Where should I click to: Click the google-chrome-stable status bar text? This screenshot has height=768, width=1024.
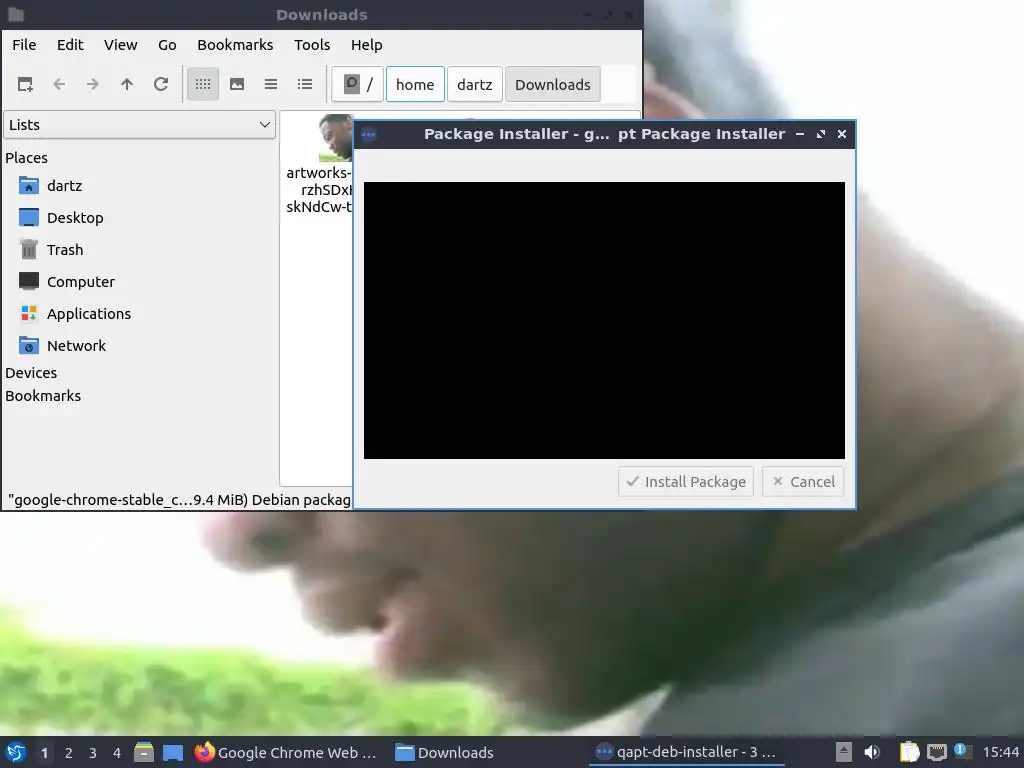tap(180, 500)
